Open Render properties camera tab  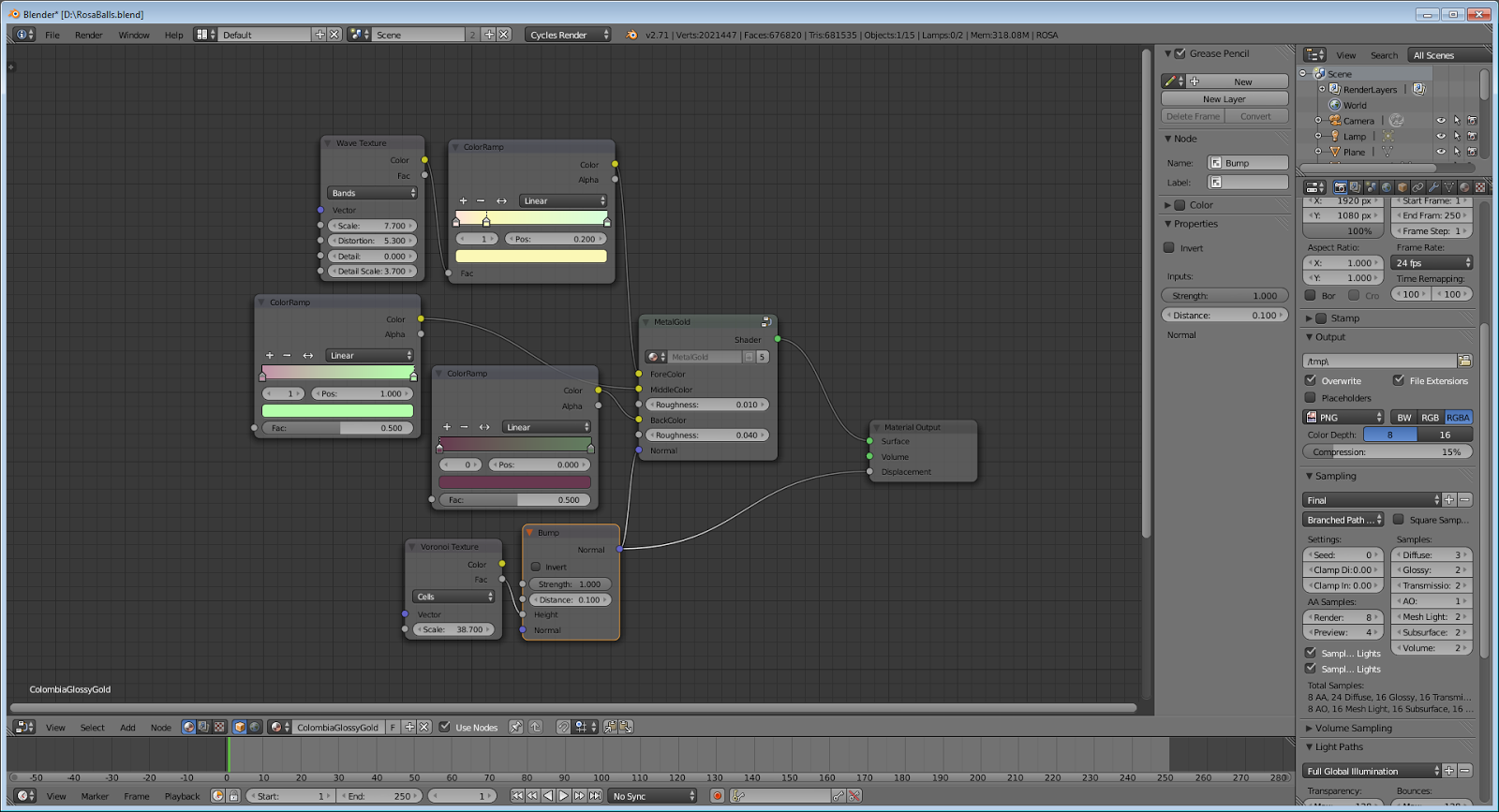[x=1340, y=187]
